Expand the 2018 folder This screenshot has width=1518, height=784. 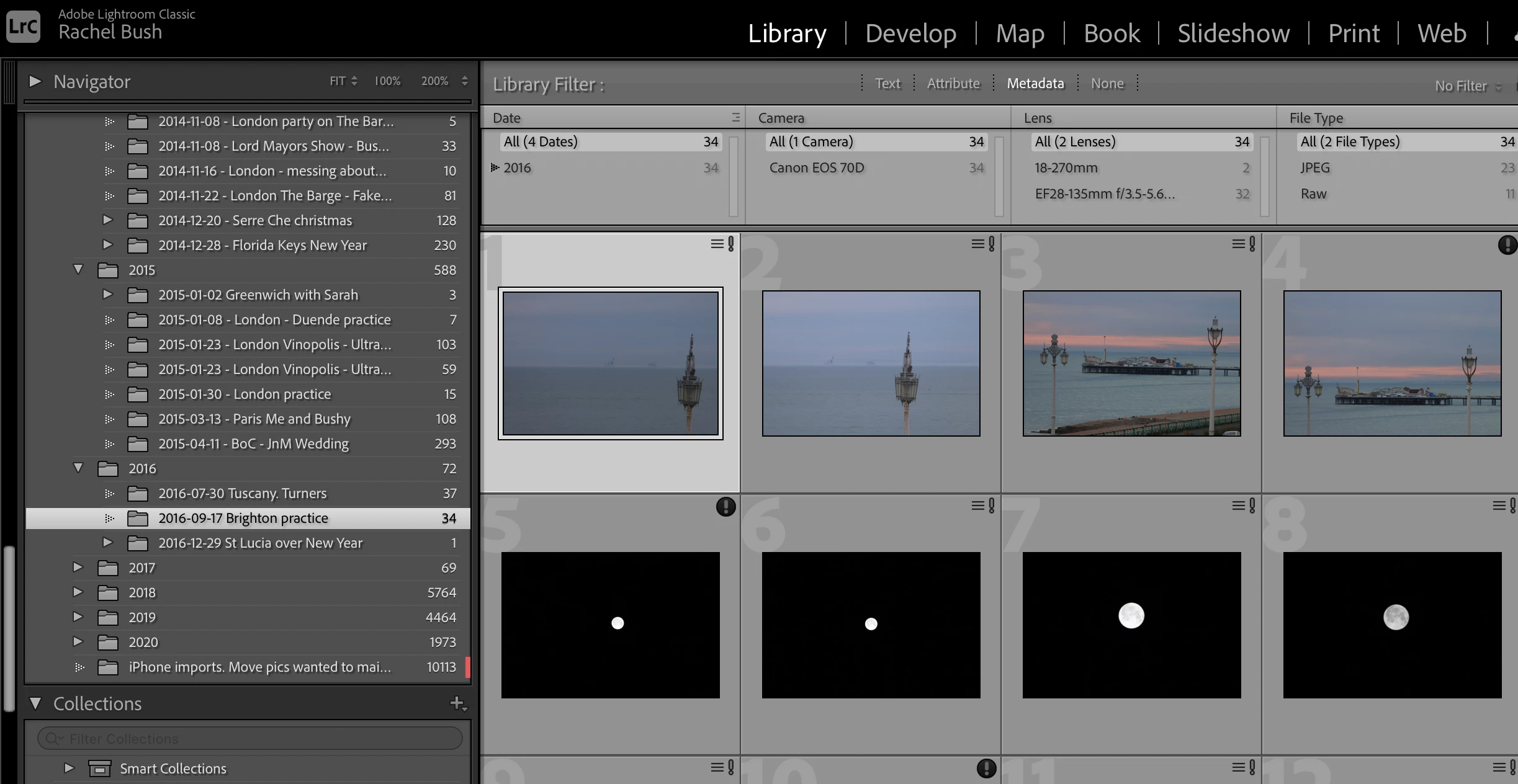(78, 592)
